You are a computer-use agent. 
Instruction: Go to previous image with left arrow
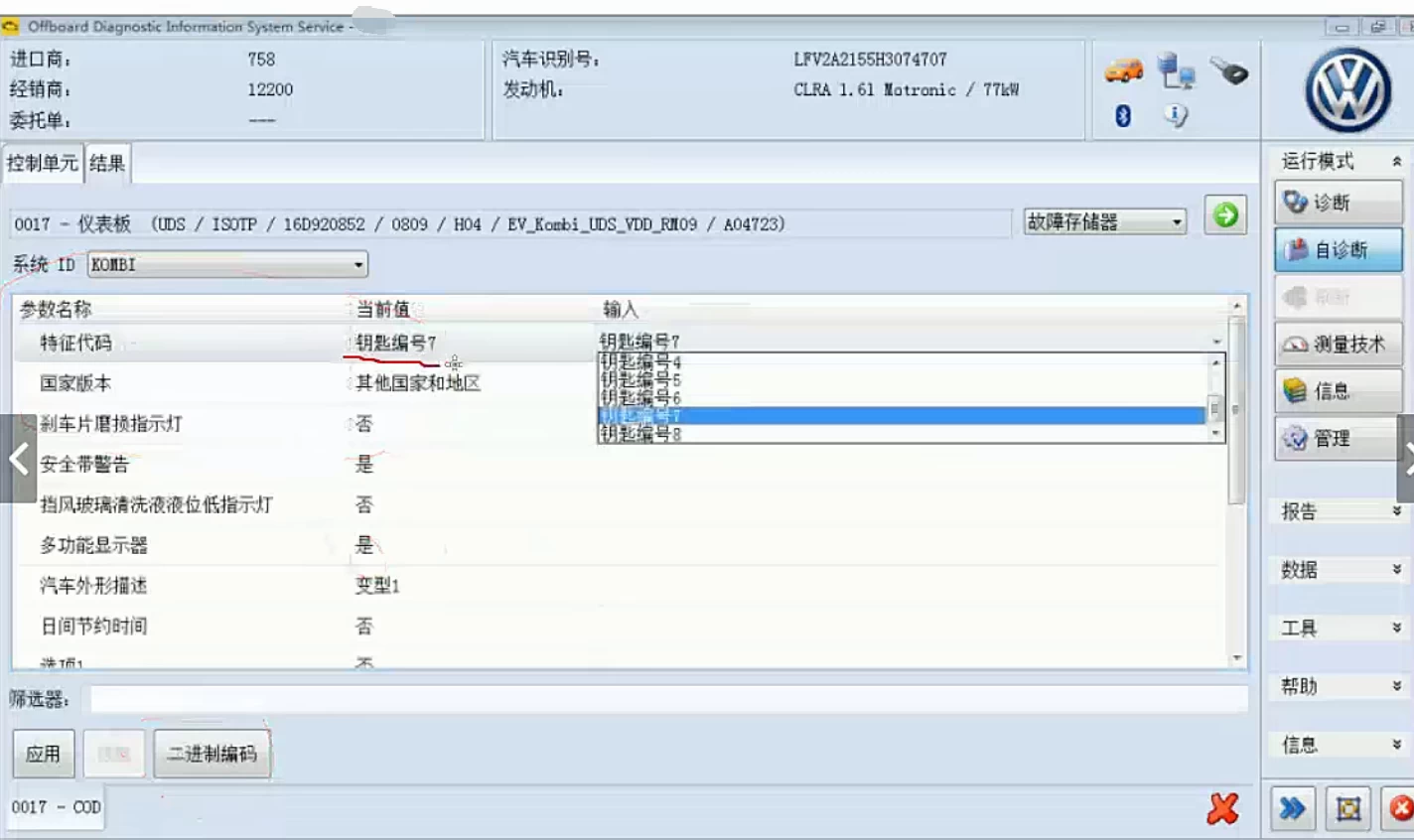18,459
